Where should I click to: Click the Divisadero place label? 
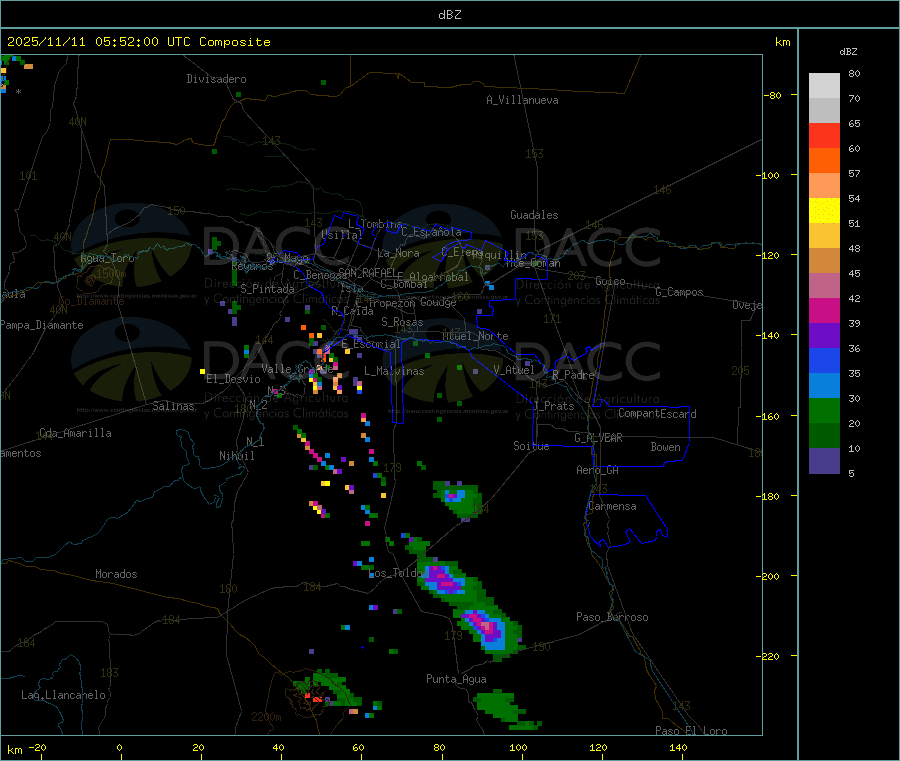point(216,79)
